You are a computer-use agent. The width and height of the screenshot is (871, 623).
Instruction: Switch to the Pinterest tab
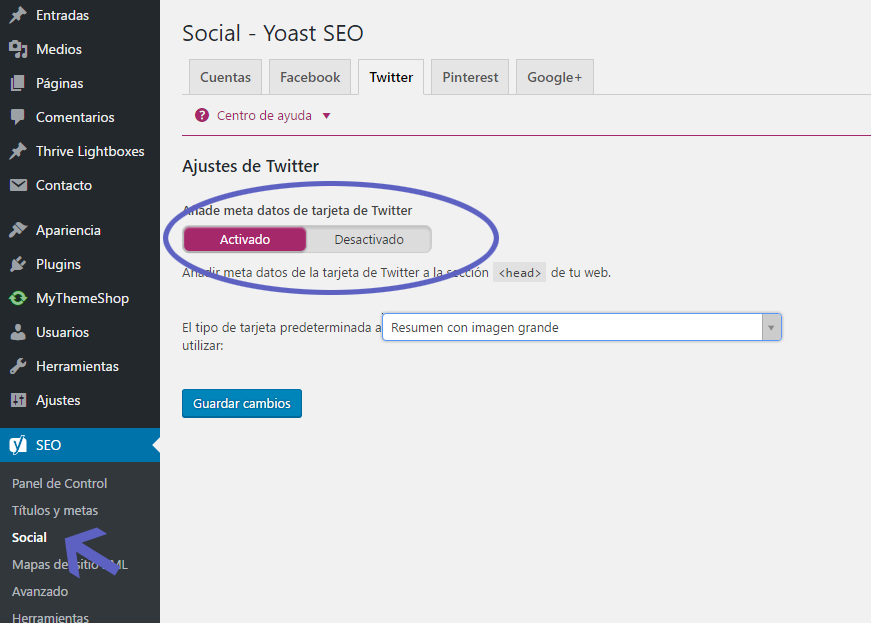470,77
